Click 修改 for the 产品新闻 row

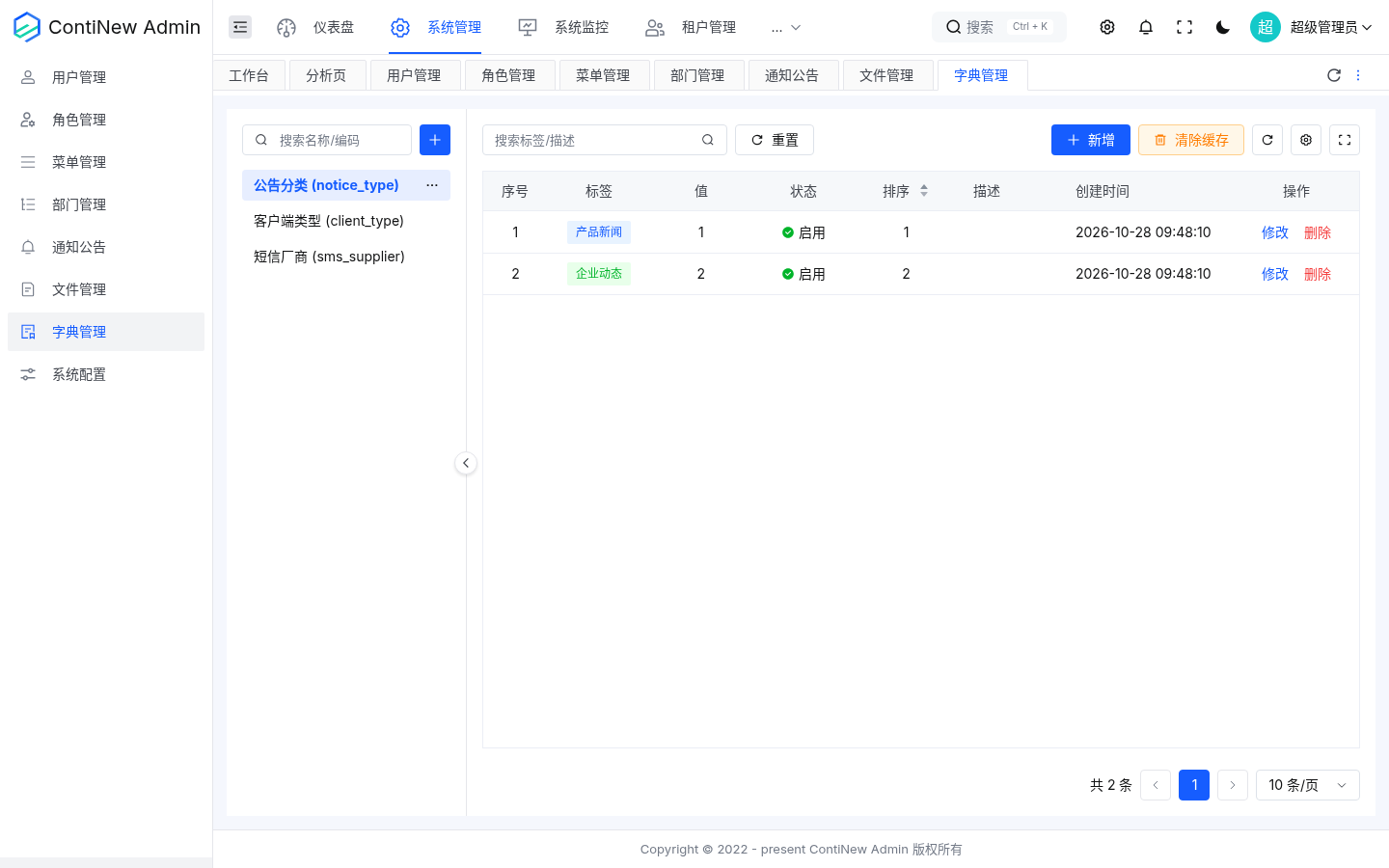pos(1275,232)
